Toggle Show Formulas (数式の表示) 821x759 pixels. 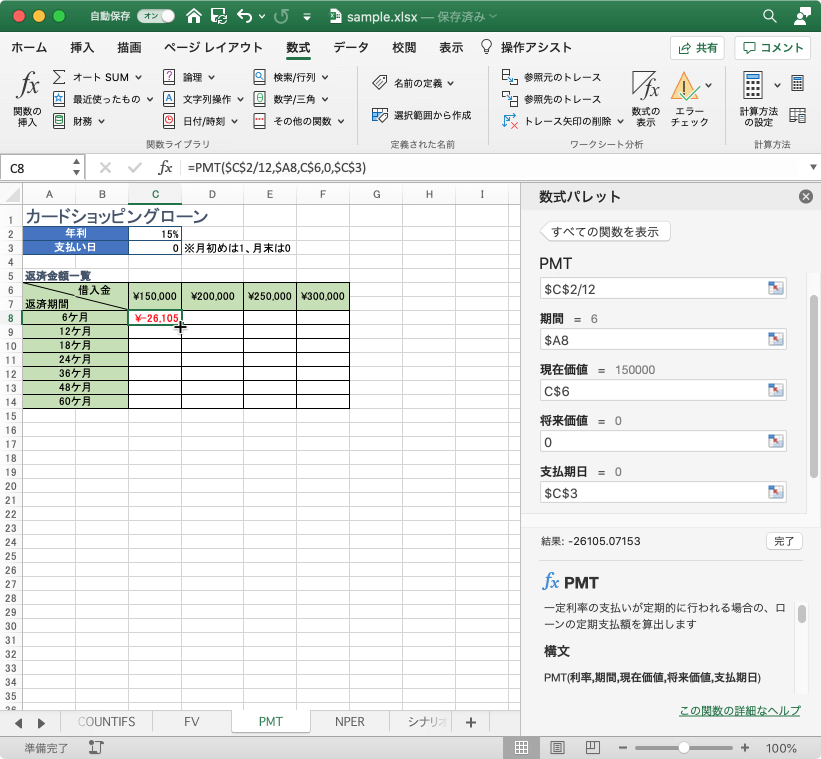coord(646,99)
